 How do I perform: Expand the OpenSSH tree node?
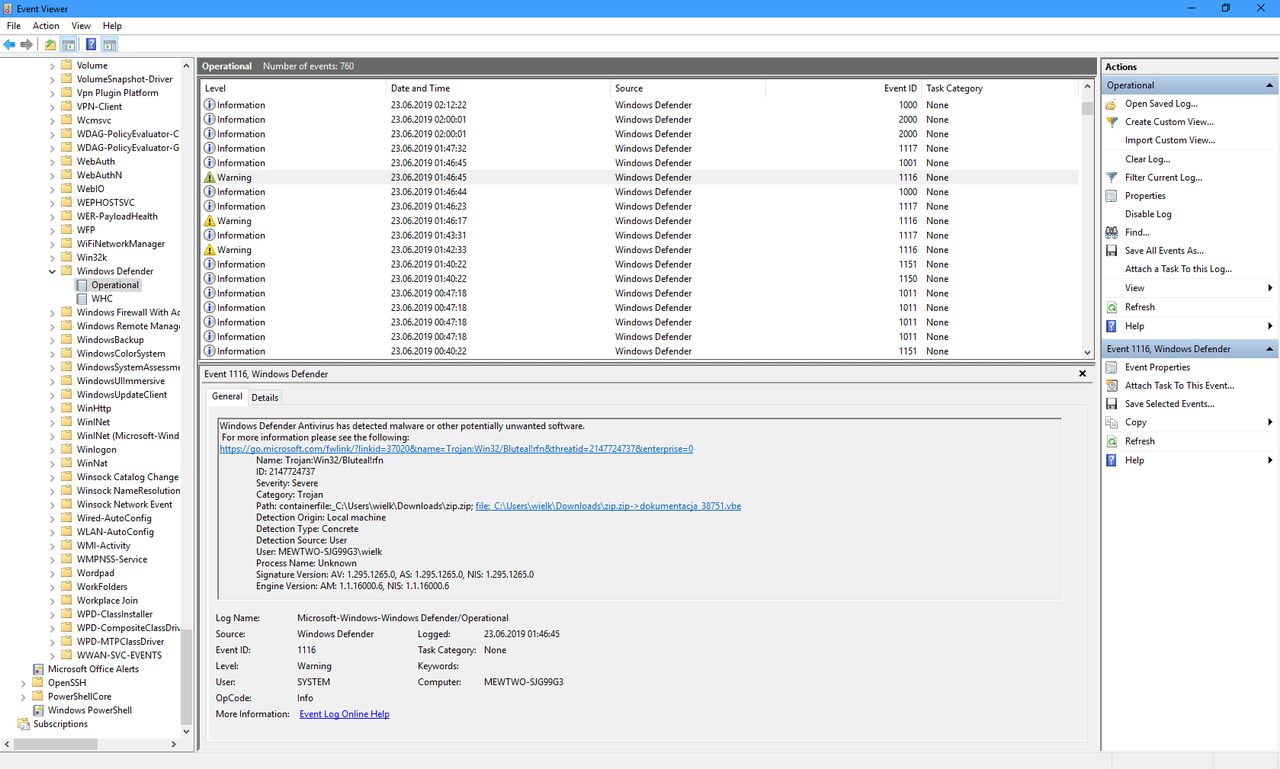[23, 683]
